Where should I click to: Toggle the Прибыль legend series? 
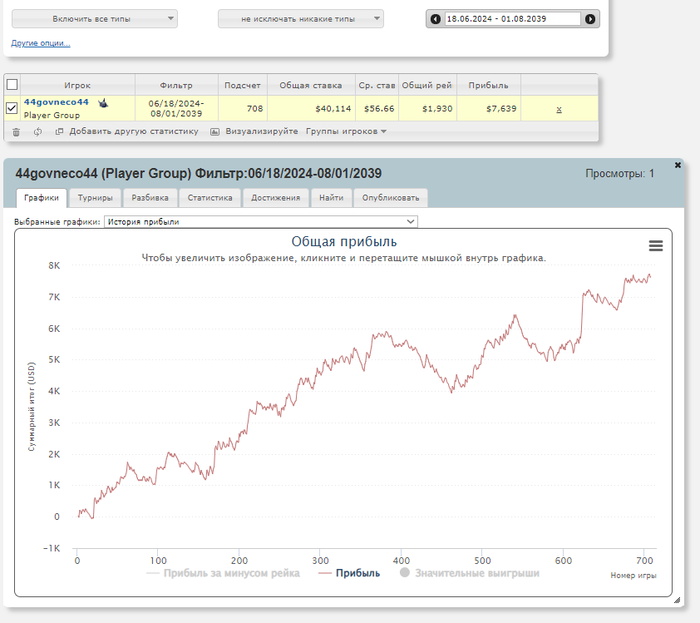coord(349,573)
